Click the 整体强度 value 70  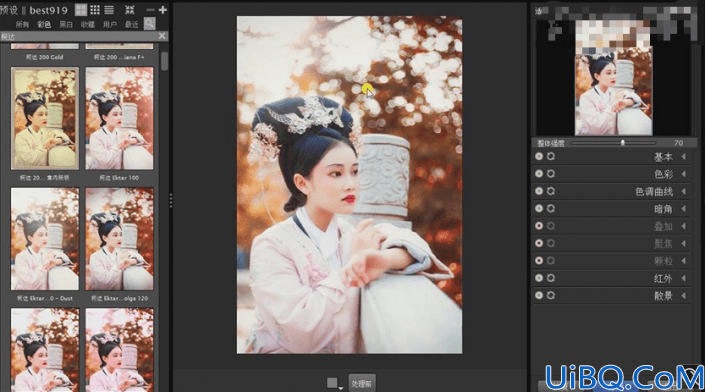point(678,143)
